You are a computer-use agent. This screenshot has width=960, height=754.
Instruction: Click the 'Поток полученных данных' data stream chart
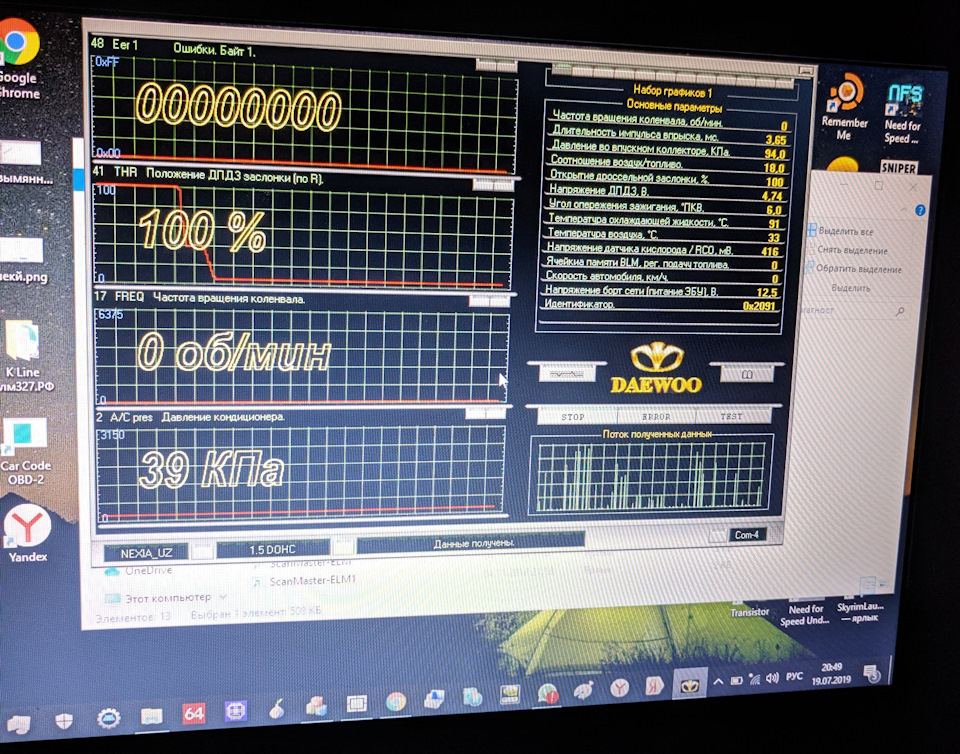tap(651, 476)
